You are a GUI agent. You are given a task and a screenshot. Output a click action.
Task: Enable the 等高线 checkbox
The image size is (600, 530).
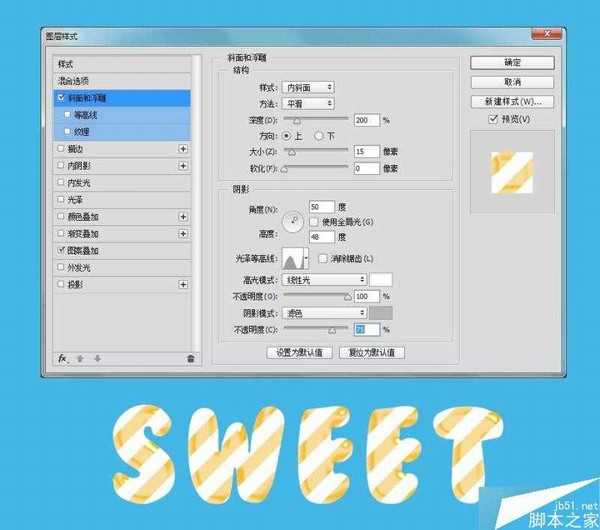[x=67, y=114]
